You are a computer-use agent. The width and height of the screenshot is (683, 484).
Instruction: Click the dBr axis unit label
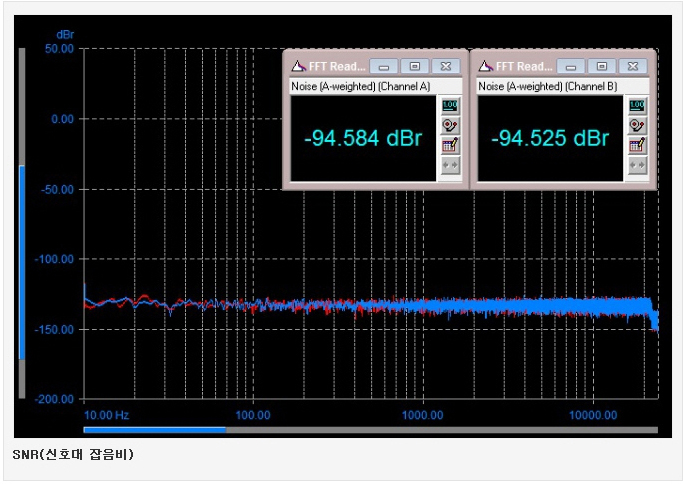[x=65, y=34]
